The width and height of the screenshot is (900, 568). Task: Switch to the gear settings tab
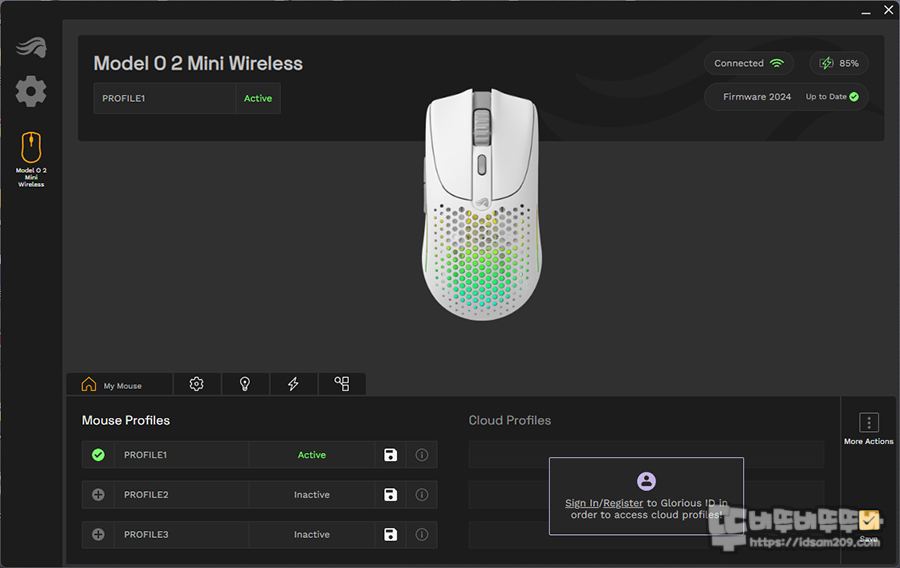[196, 384]
